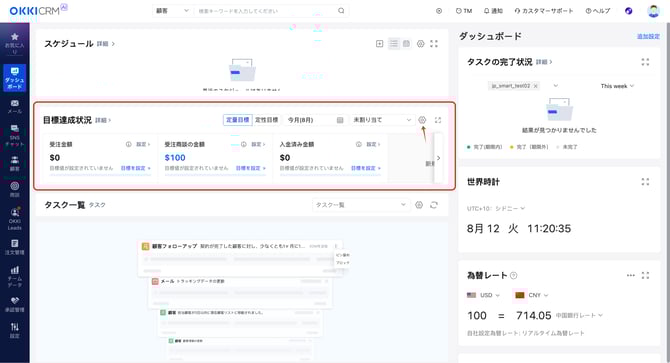Screen dimensions: 670x363
Task: Click 目標を設定 on the 受注商談の金額 card
Action: click(250, 168)
